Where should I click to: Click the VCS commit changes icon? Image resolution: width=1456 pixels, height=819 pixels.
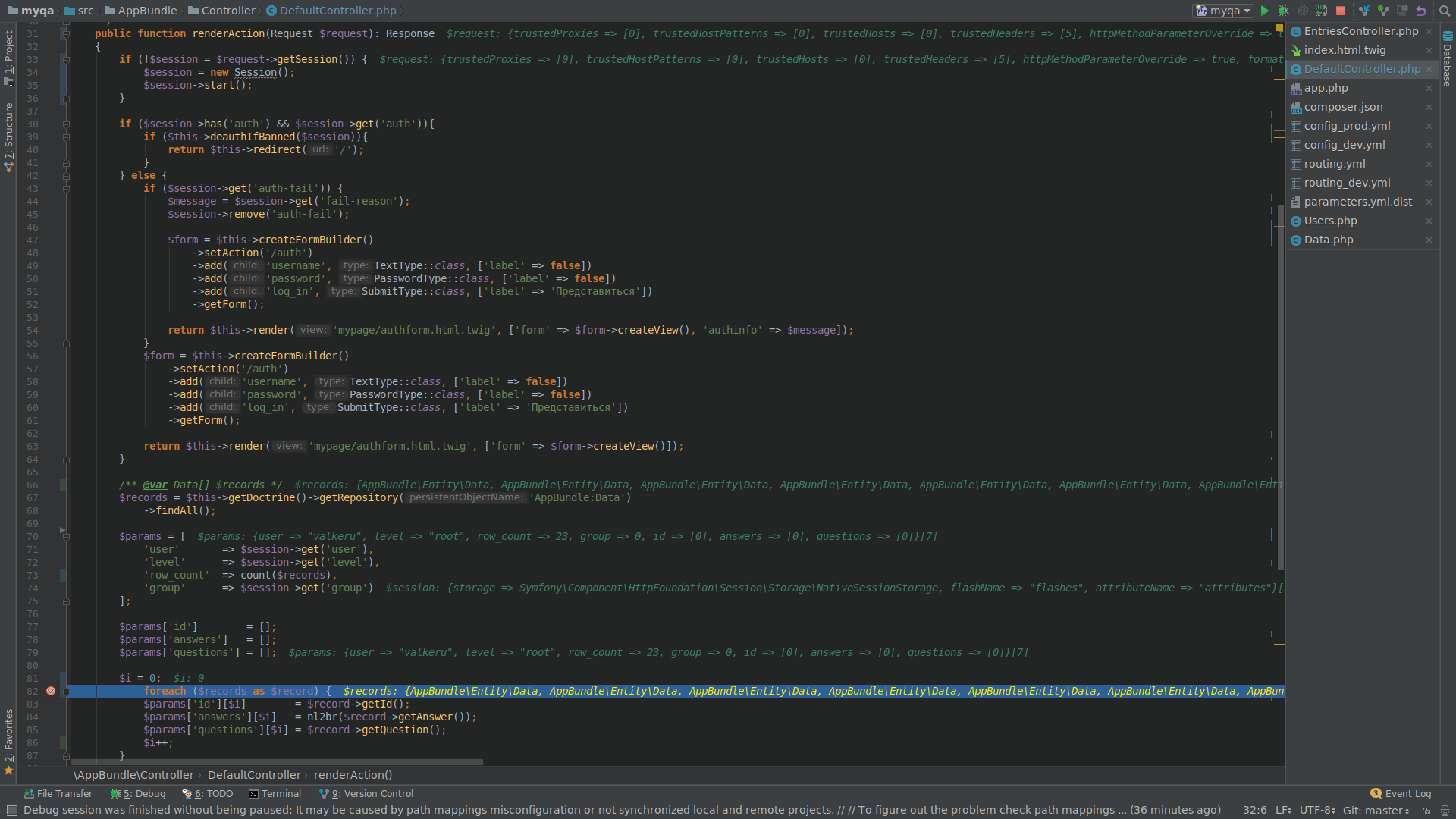(1383, 11)
